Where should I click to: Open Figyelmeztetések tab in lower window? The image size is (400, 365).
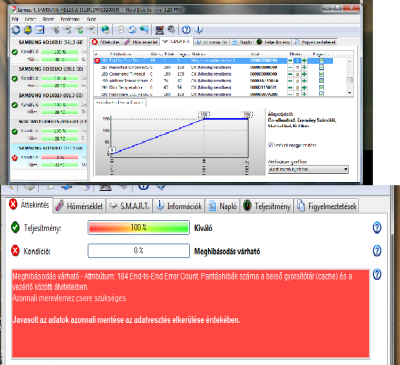click(327, 206)
